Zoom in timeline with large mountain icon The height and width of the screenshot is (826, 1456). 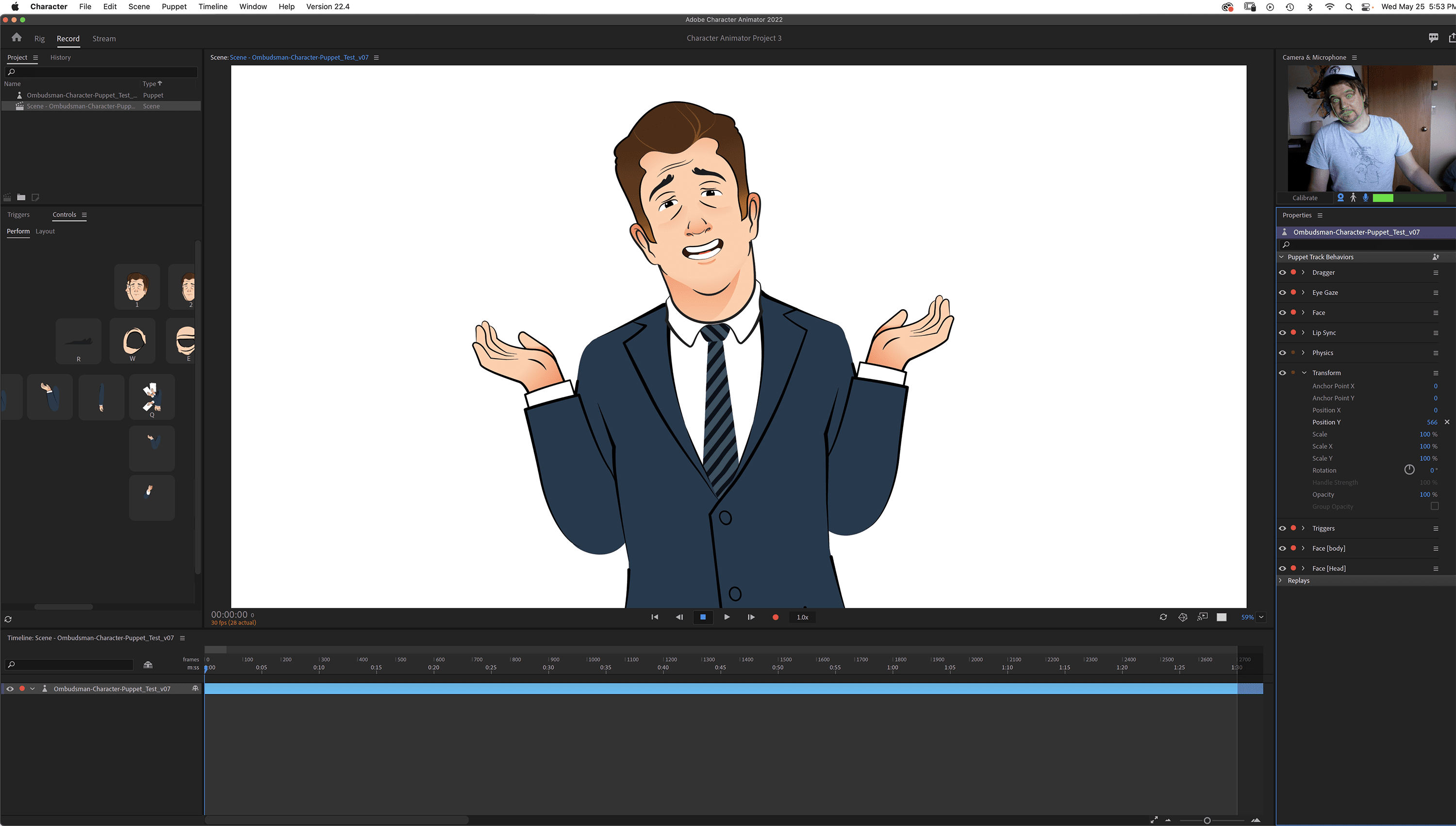click(x=1256, y=820)
